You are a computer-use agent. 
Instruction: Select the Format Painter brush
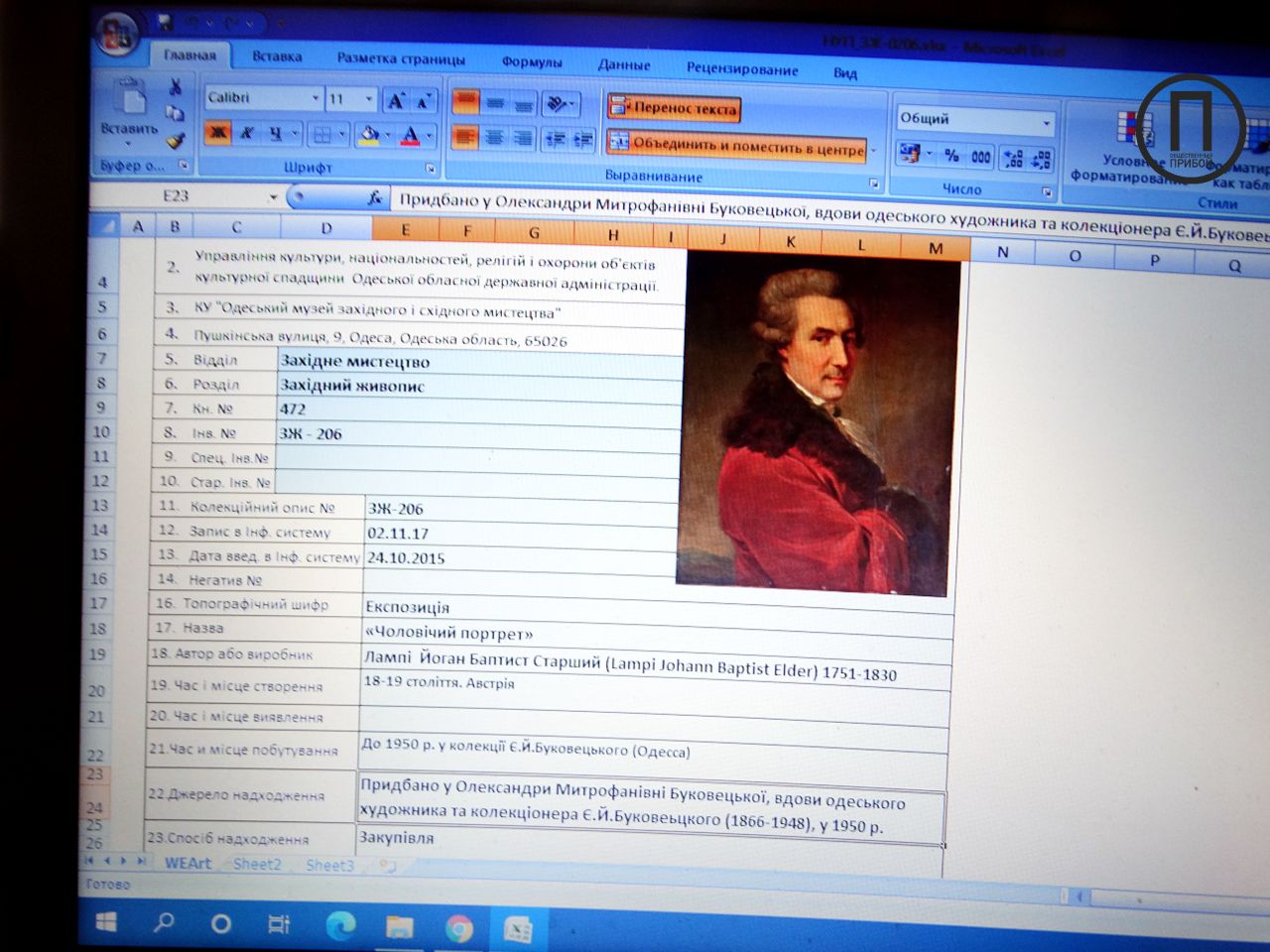[177, 140]
